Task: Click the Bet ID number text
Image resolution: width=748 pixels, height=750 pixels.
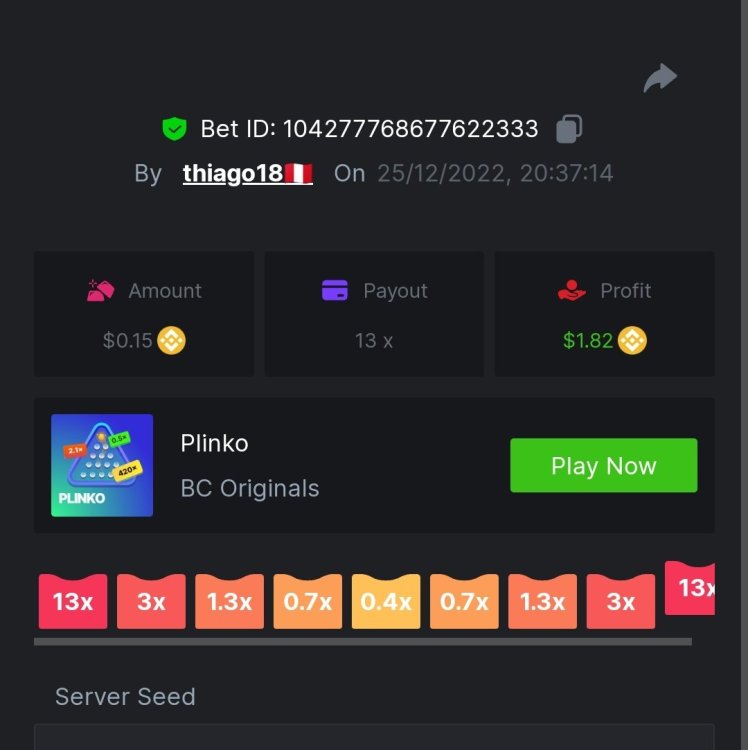Action: pos(411,129)
